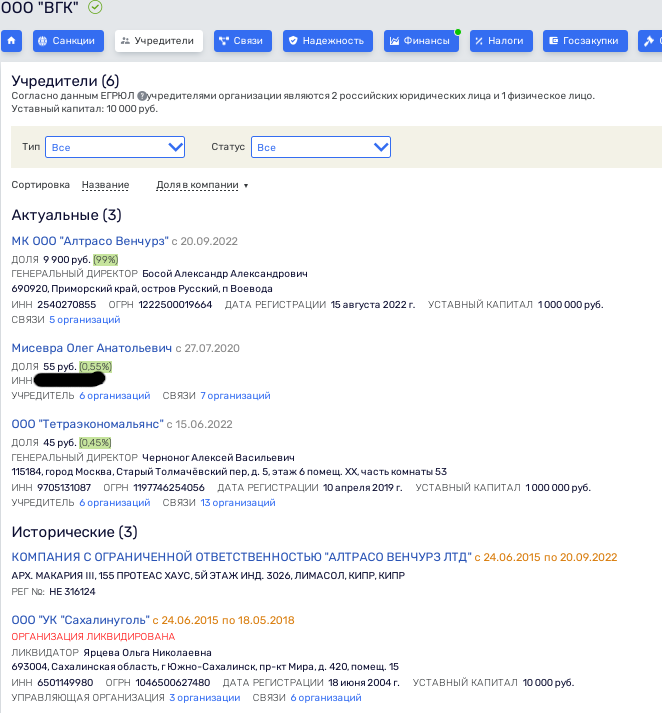Open the 3 организации managing organization link
The image size is (662, 713).
(x=205, y=698)
